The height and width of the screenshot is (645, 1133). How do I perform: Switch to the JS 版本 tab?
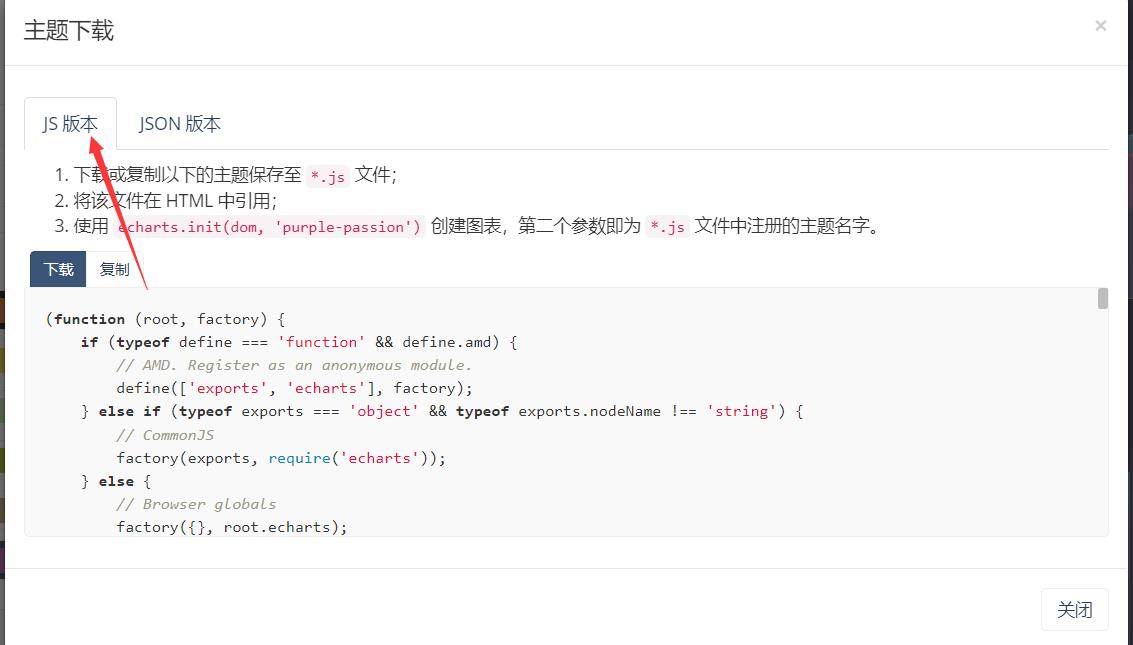pos(70,124)
